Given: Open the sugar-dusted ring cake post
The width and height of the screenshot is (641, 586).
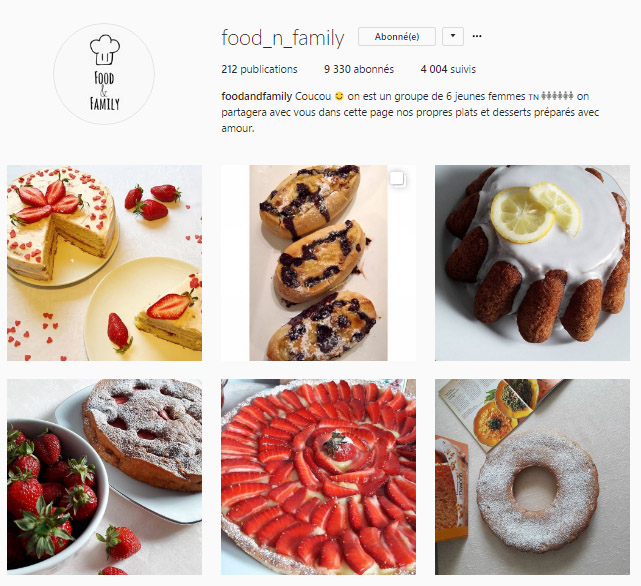Looking at the screenshot, I should (x=532, y=477).
